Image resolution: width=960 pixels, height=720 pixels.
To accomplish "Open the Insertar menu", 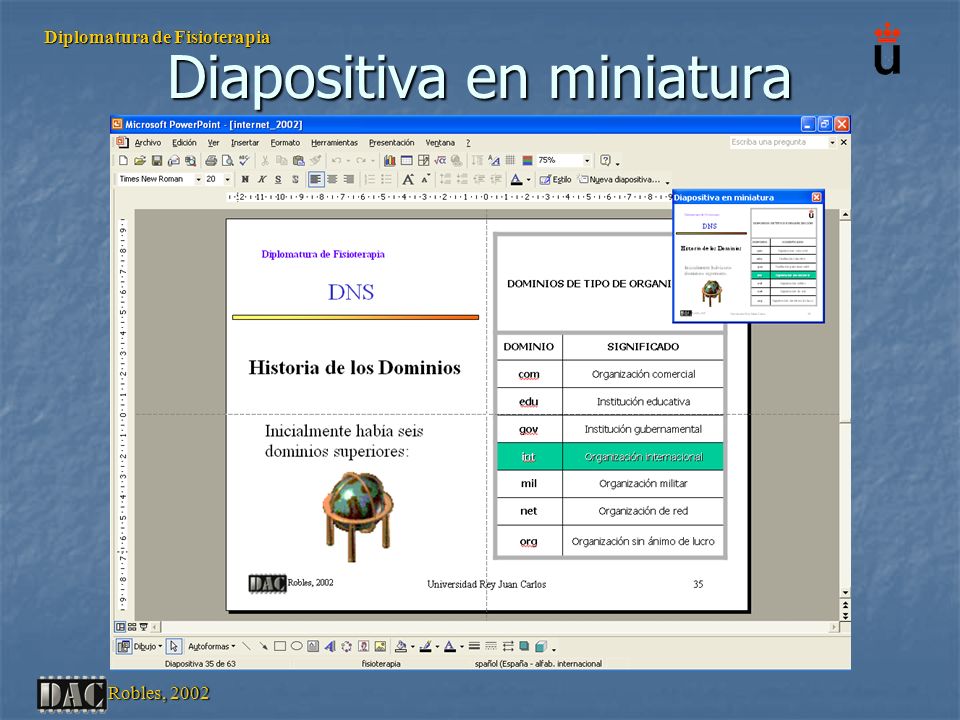I will click(x=245, y=143).
